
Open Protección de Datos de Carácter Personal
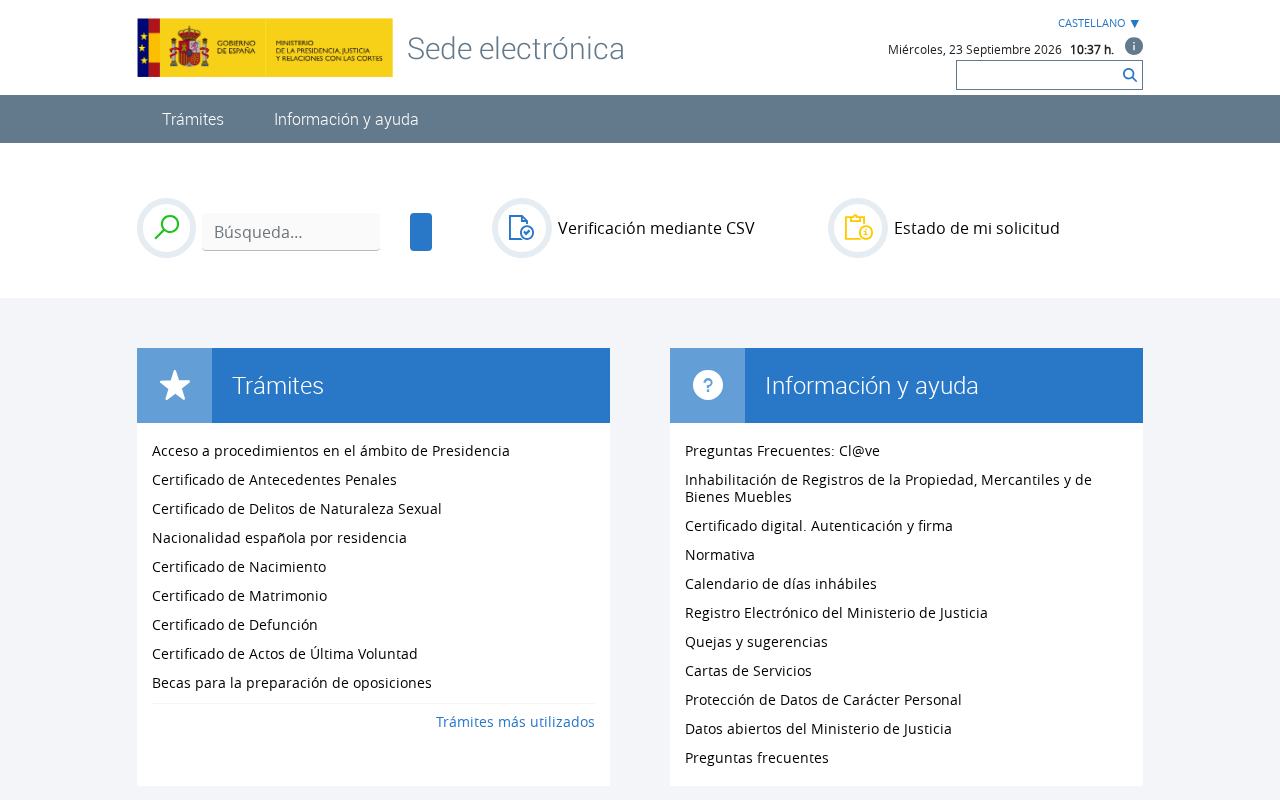(x=823, y=700)
